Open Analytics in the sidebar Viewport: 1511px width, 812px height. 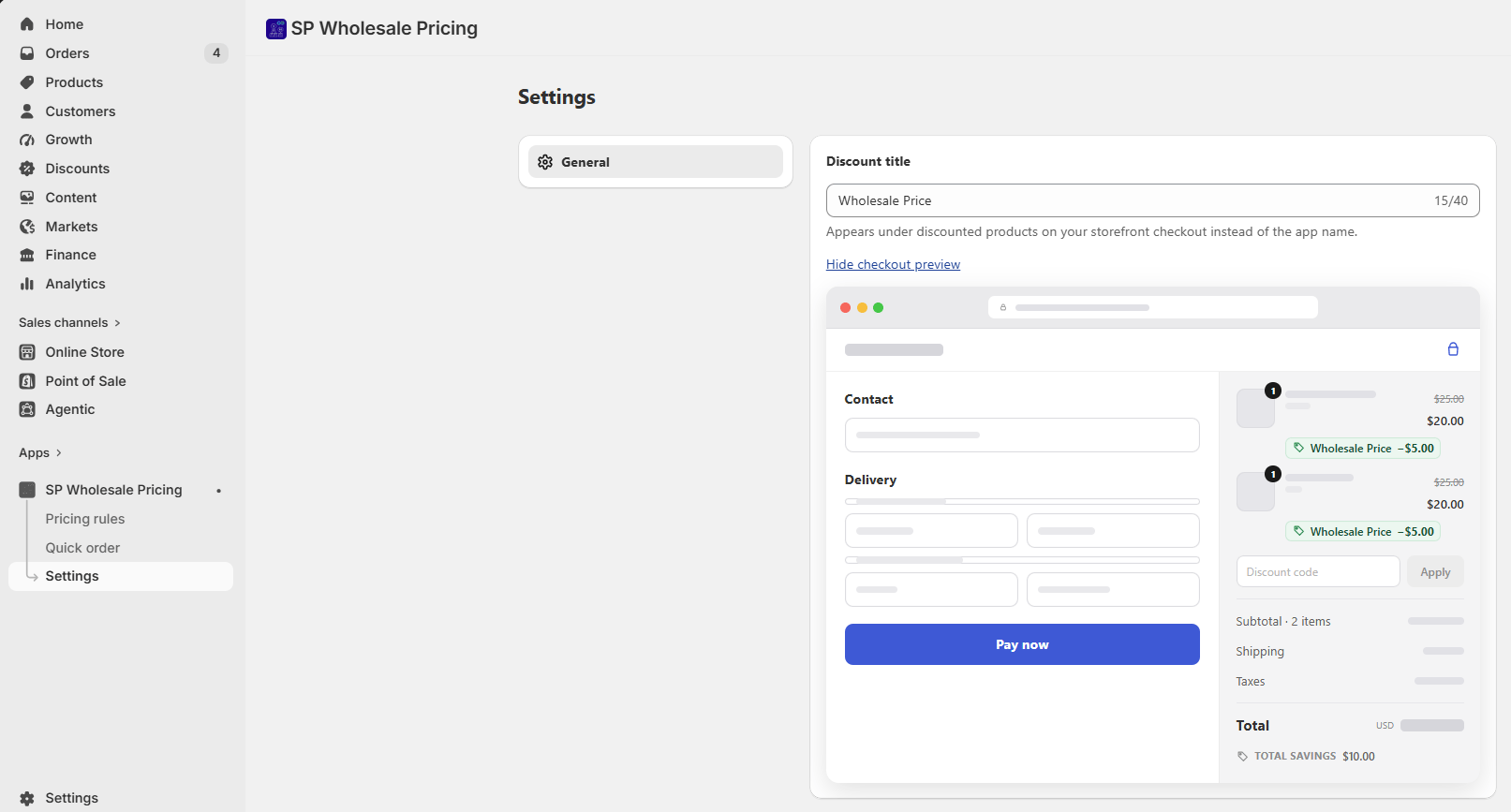tap(121, 284)
